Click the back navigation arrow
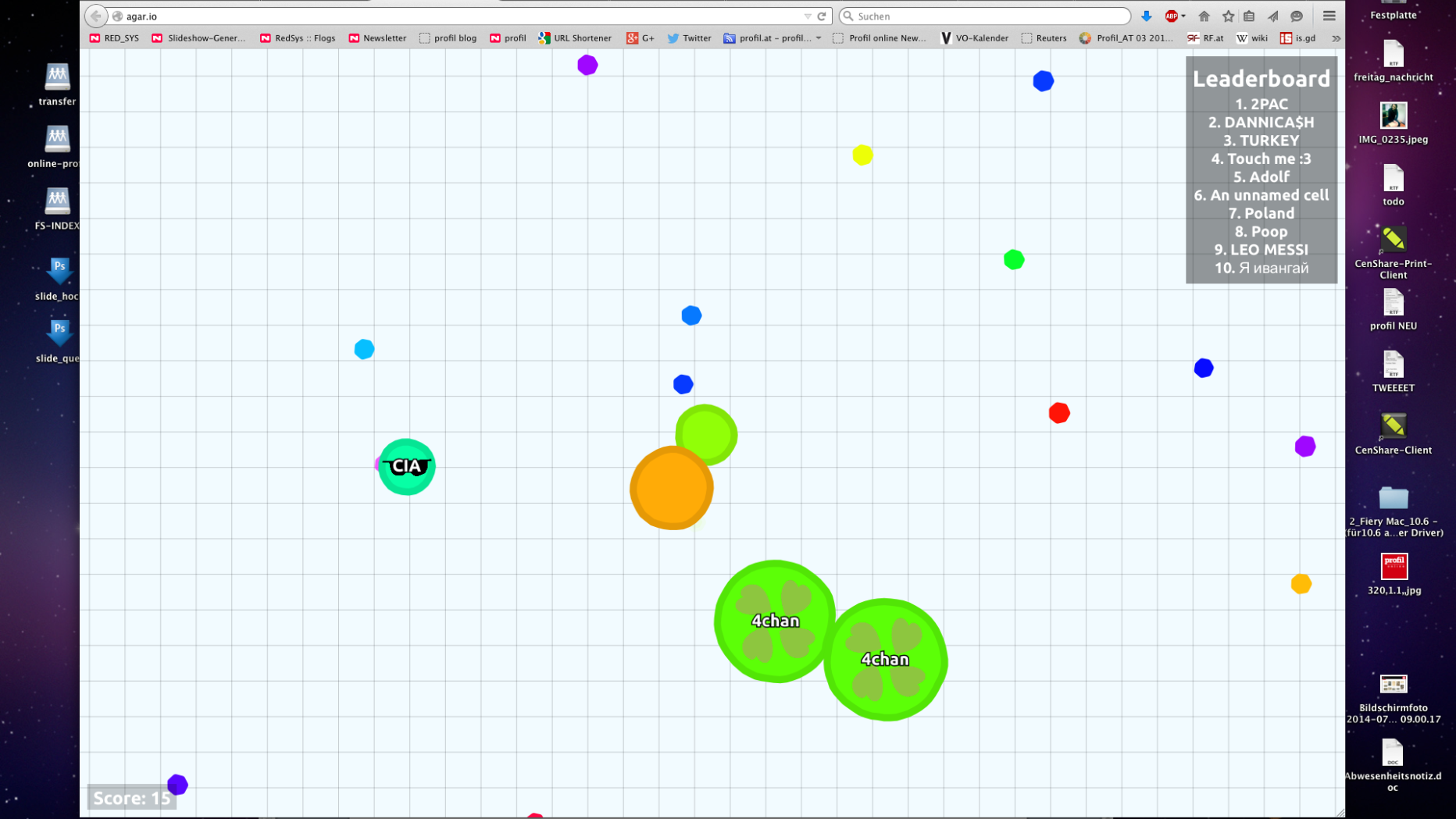Viewport: 1456px width, 819px height. pos(95,16)
